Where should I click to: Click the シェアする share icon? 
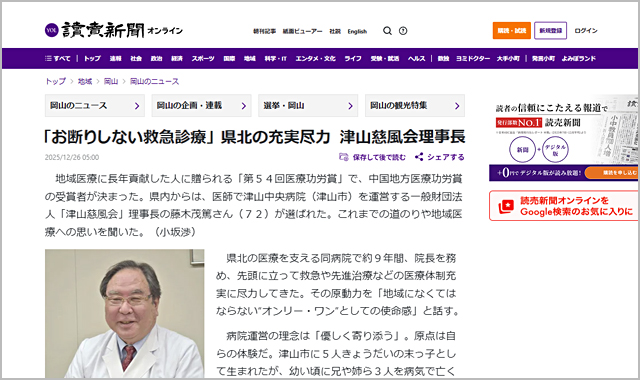[419, 157]
